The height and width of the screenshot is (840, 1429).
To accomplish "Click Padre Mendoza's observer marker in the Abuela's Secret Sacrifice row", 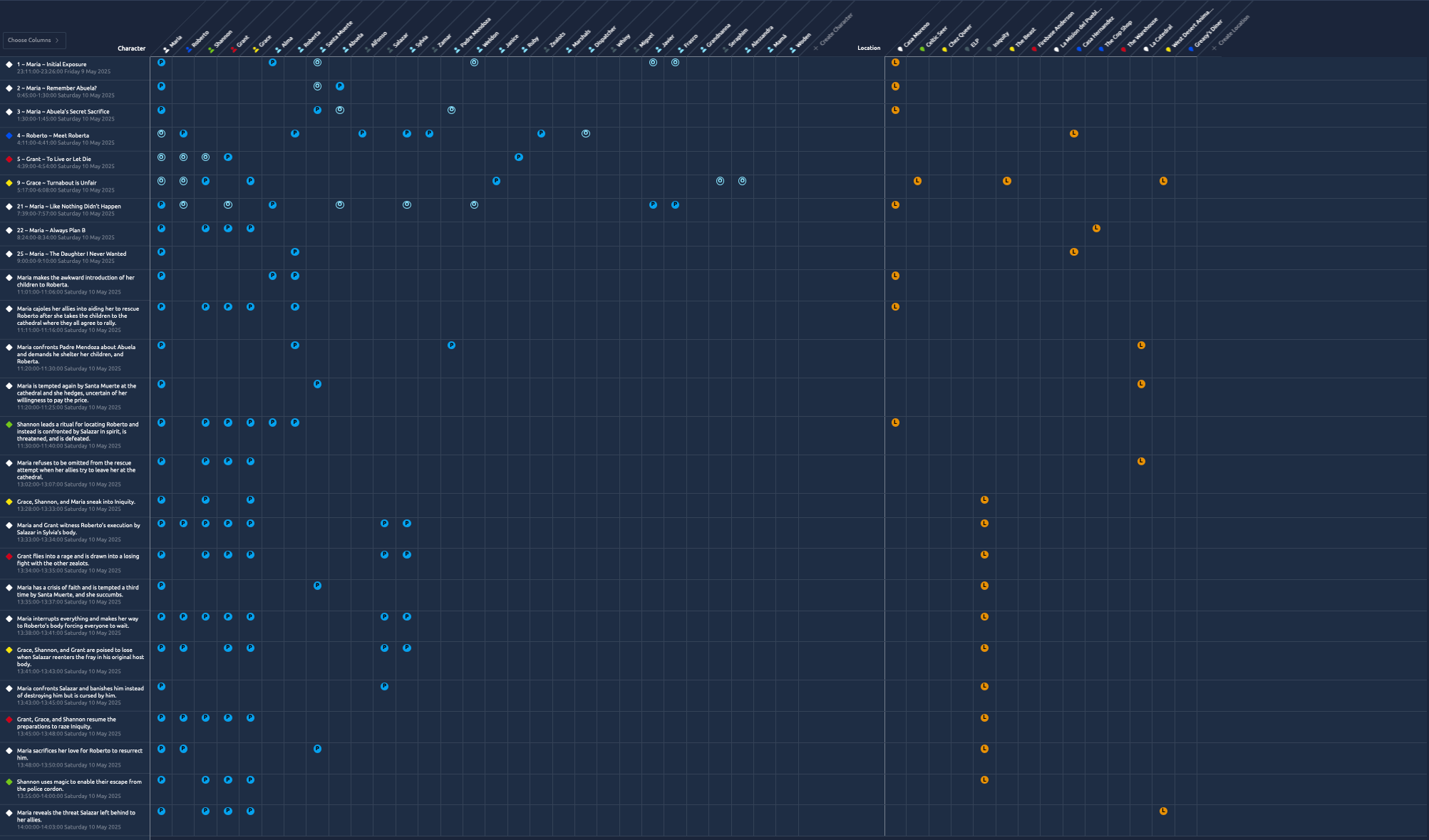I will click(x=451, y=110).
